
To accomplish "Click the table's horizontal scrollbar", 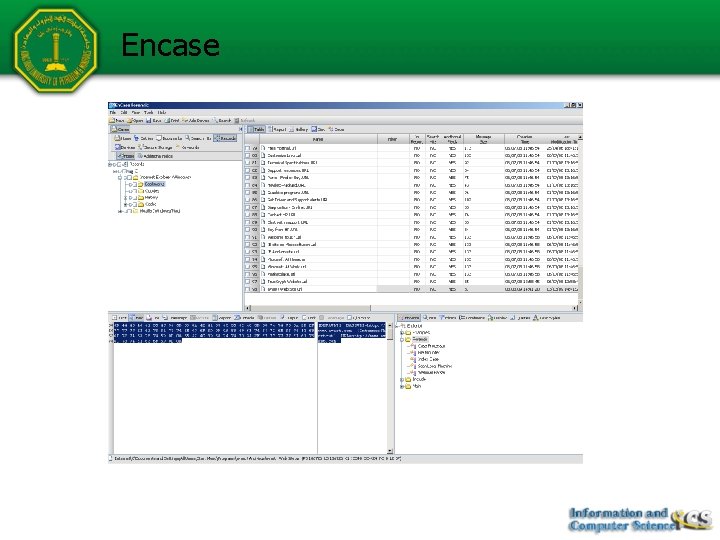I will click(x=411, y=308).
